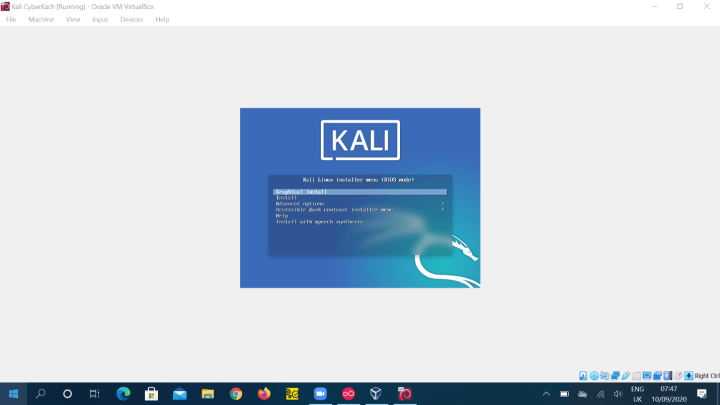Click the audio status indicator icon
This screenshot has height=405, width=720.
coord(605,376)
